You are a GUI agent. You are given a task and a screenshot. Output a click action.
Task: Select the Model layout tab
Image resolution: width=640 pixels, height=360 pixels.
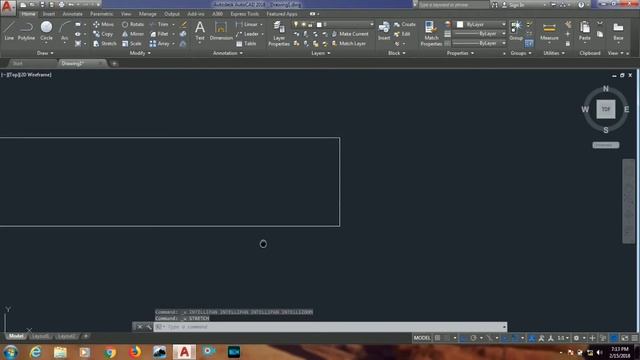tap(16, 336)
